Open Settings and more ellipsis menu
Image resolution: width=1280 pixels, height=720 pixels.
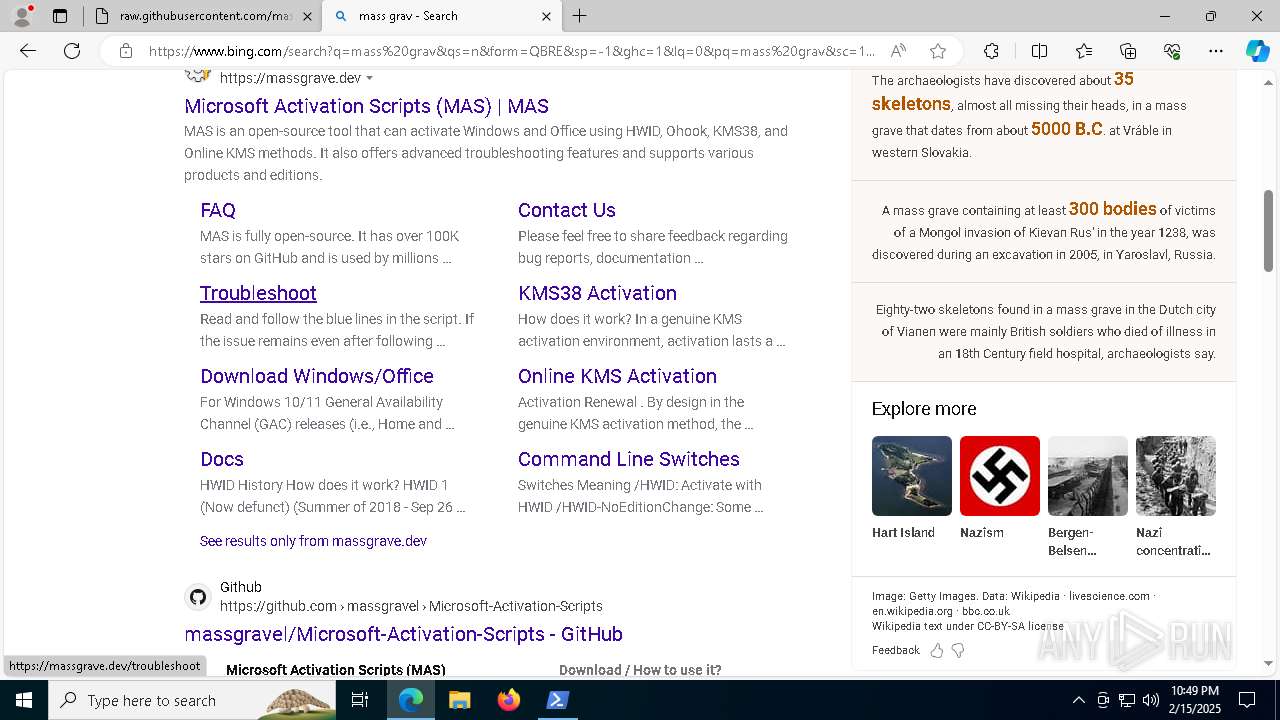pyautogui.click(x=1216, y=51)
